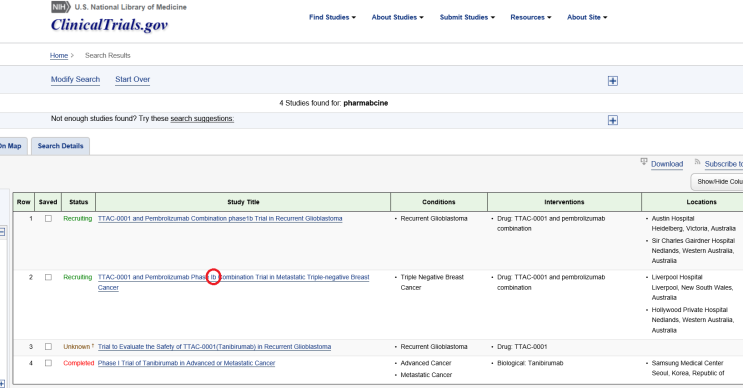Open the Recurrent Glioblastoma phase1b trial link

(220, 218)
